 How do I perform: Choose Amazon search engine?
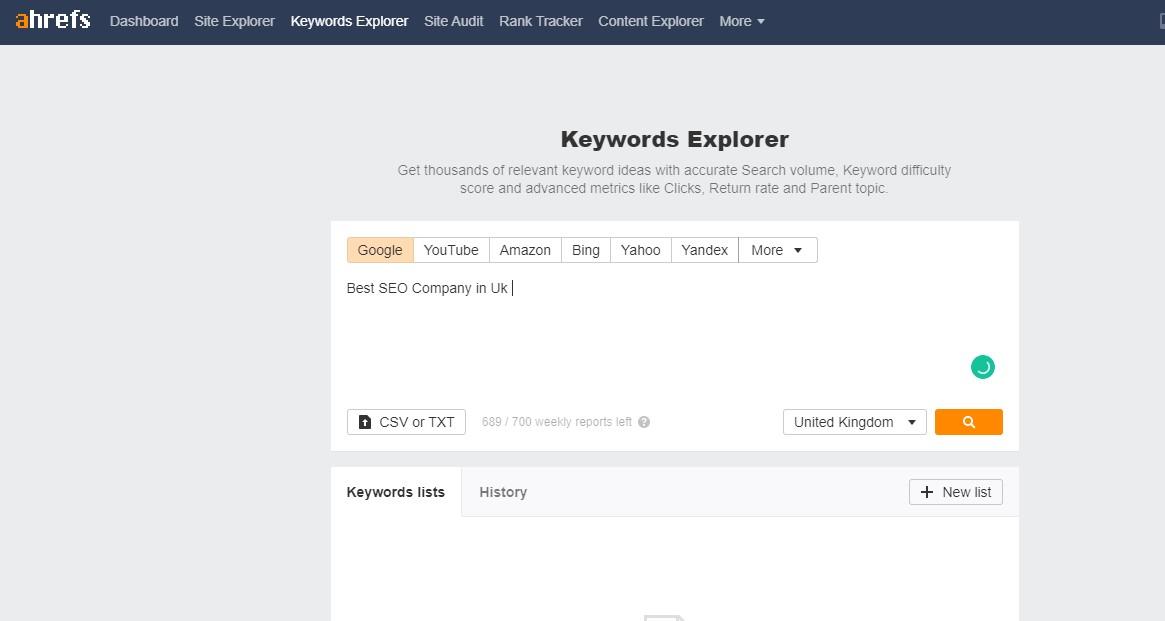525,250
